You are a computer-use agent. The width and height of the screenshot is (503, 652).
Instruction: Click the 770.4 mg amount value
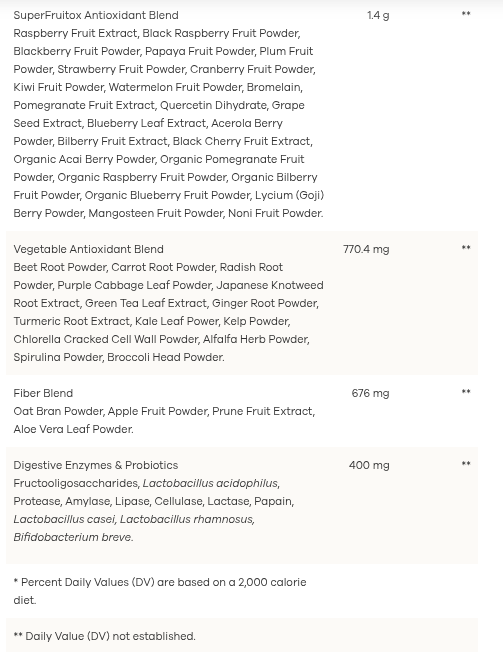click(x=366, y=249)
